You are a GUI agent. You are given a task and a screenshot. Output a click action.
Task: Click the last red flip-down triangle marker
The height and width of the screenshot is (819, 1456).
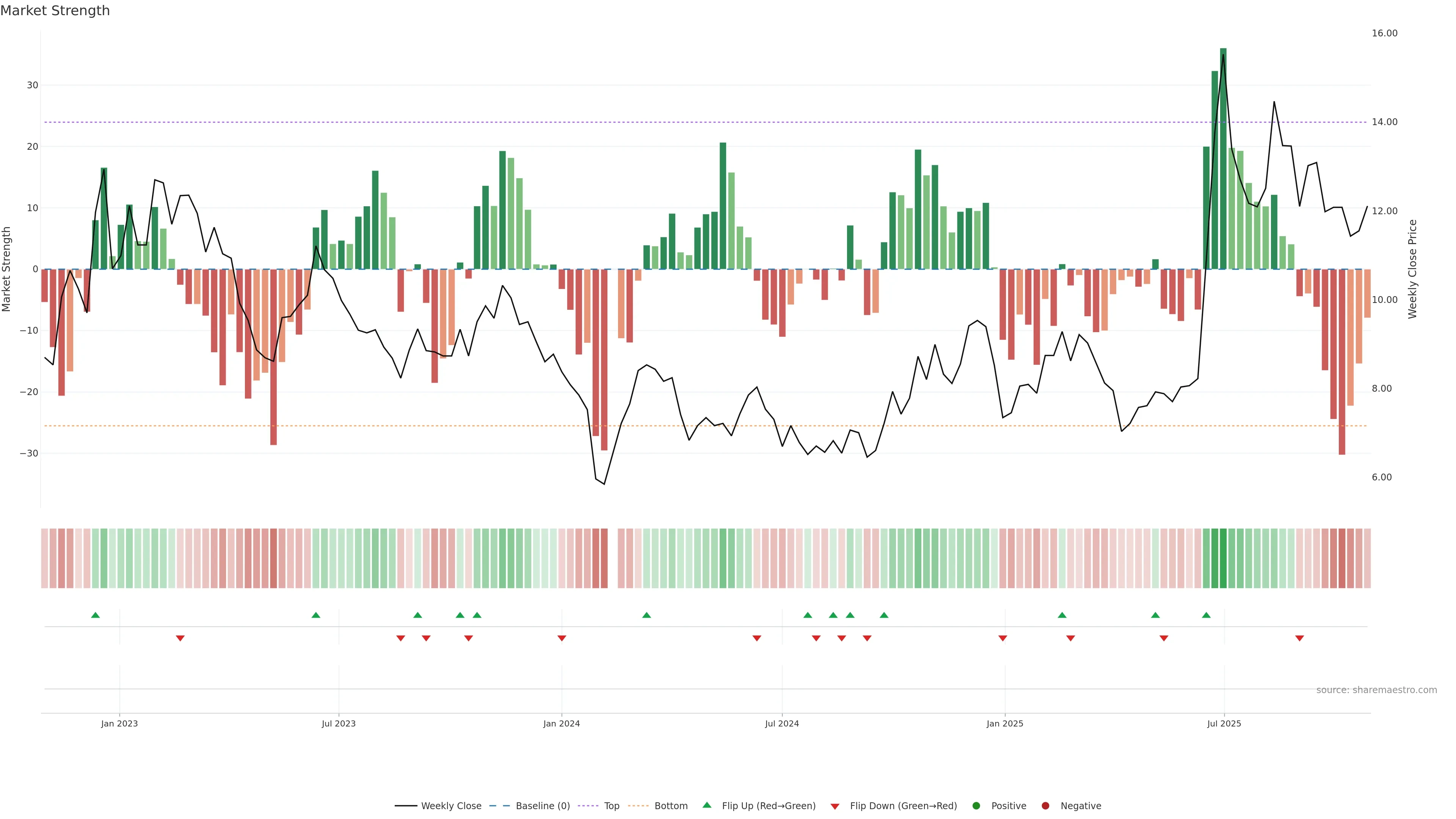1299,638
